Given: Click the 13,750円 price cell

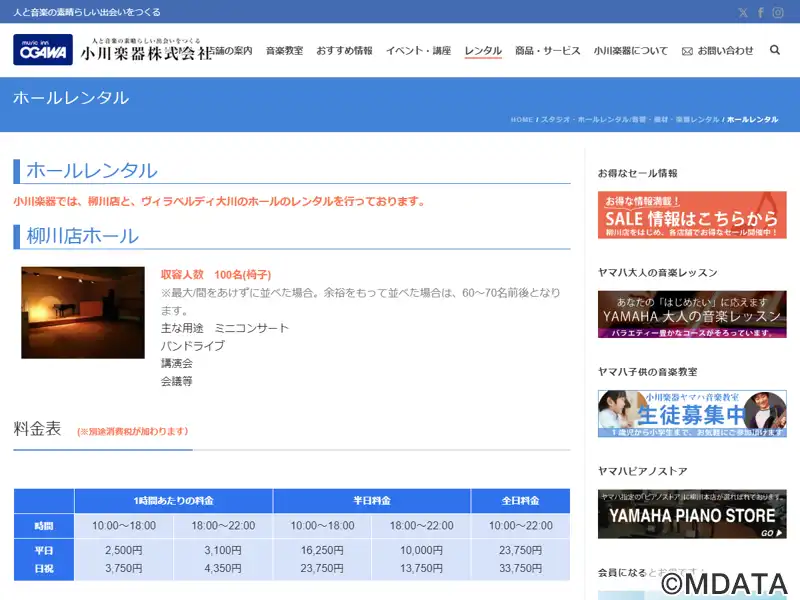Looking at the screenshot, I should [421, 568].
